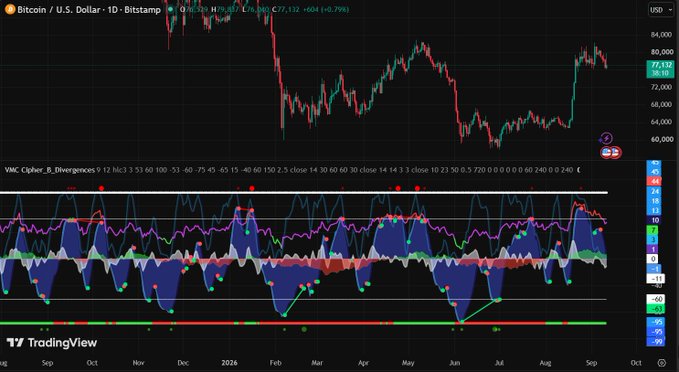
Task: Click the Mar label on time axis
Action: 317,363
